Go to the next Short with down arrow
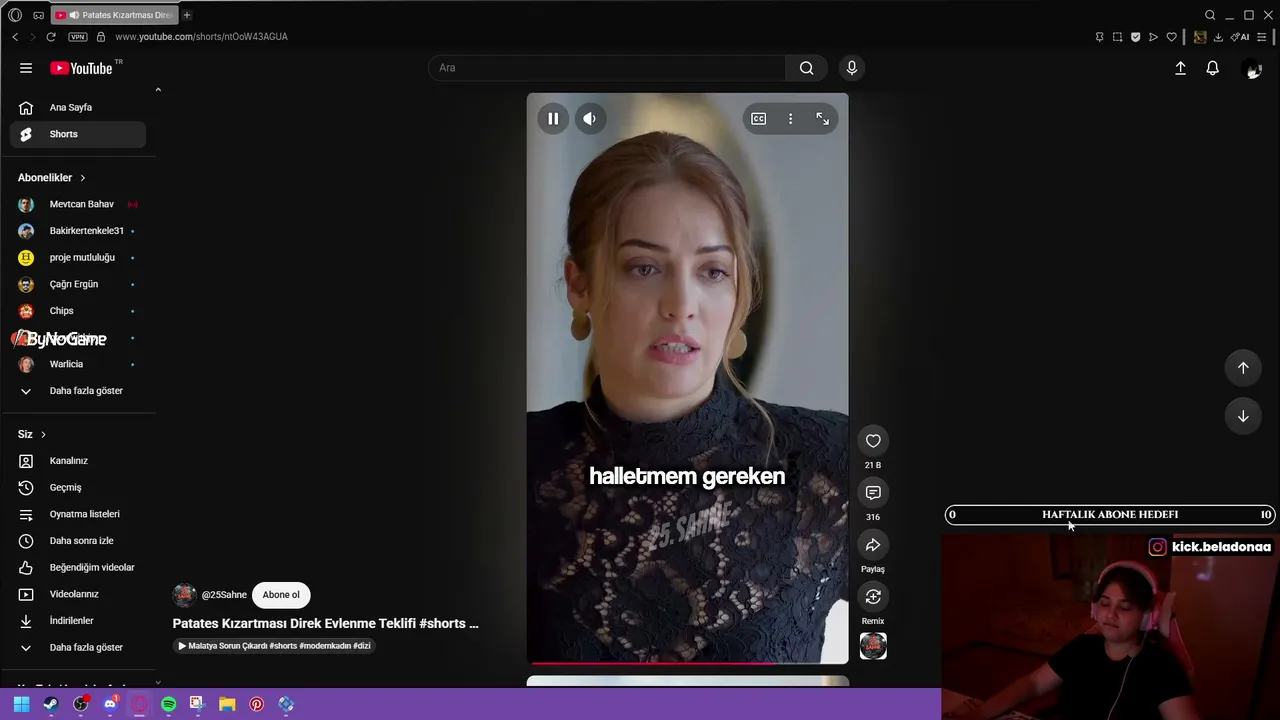Viewport: 1280px width, 720px height. pos(1243,416)
